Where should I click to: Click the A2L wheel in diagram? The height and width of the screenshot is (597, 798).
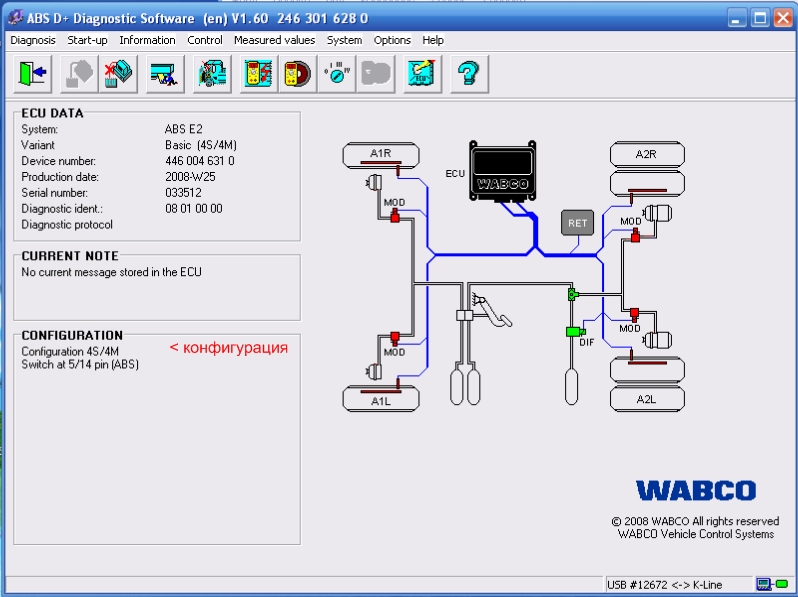[x=647, y=399]
